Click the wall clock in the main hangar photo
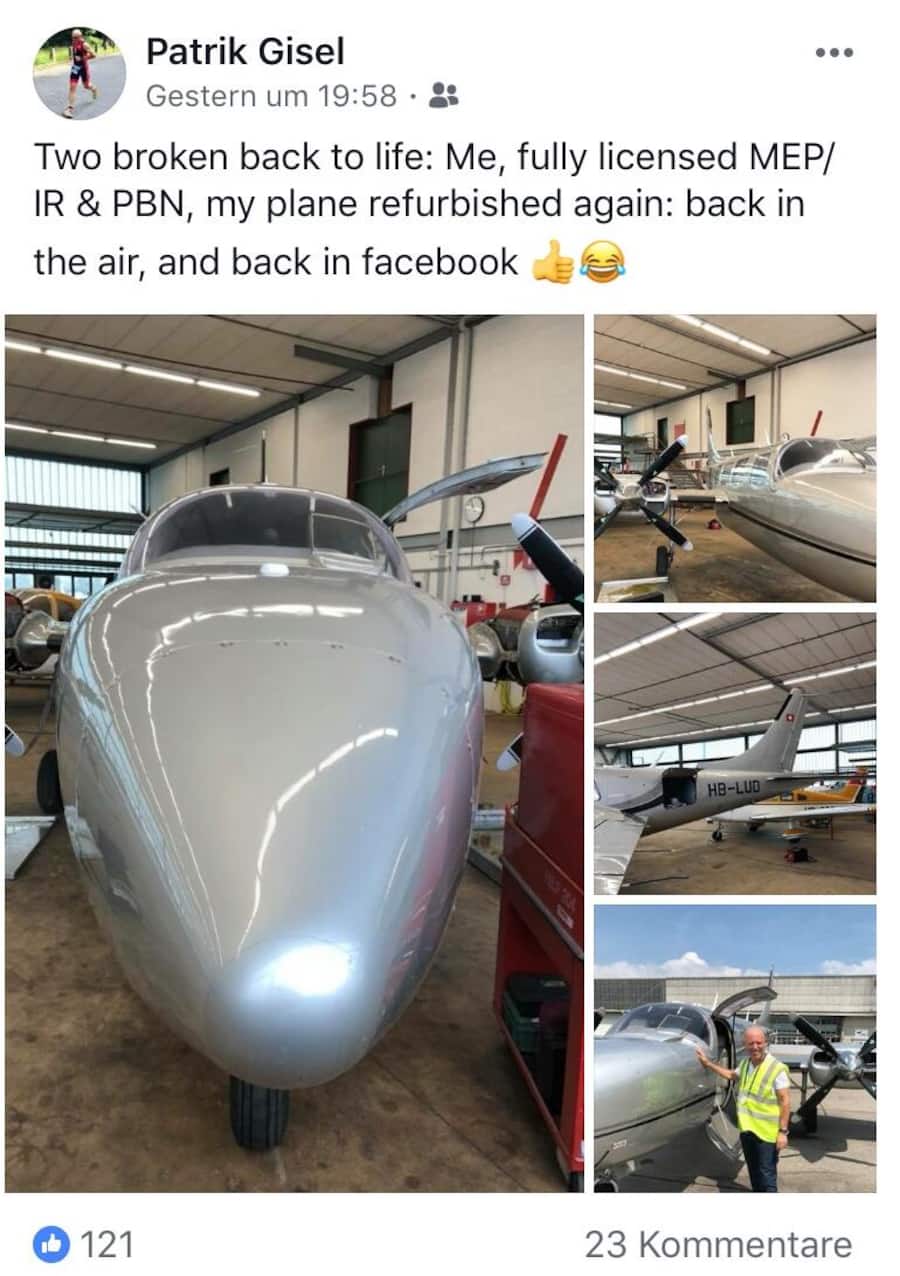900x1276 pixels. [473, 509]
